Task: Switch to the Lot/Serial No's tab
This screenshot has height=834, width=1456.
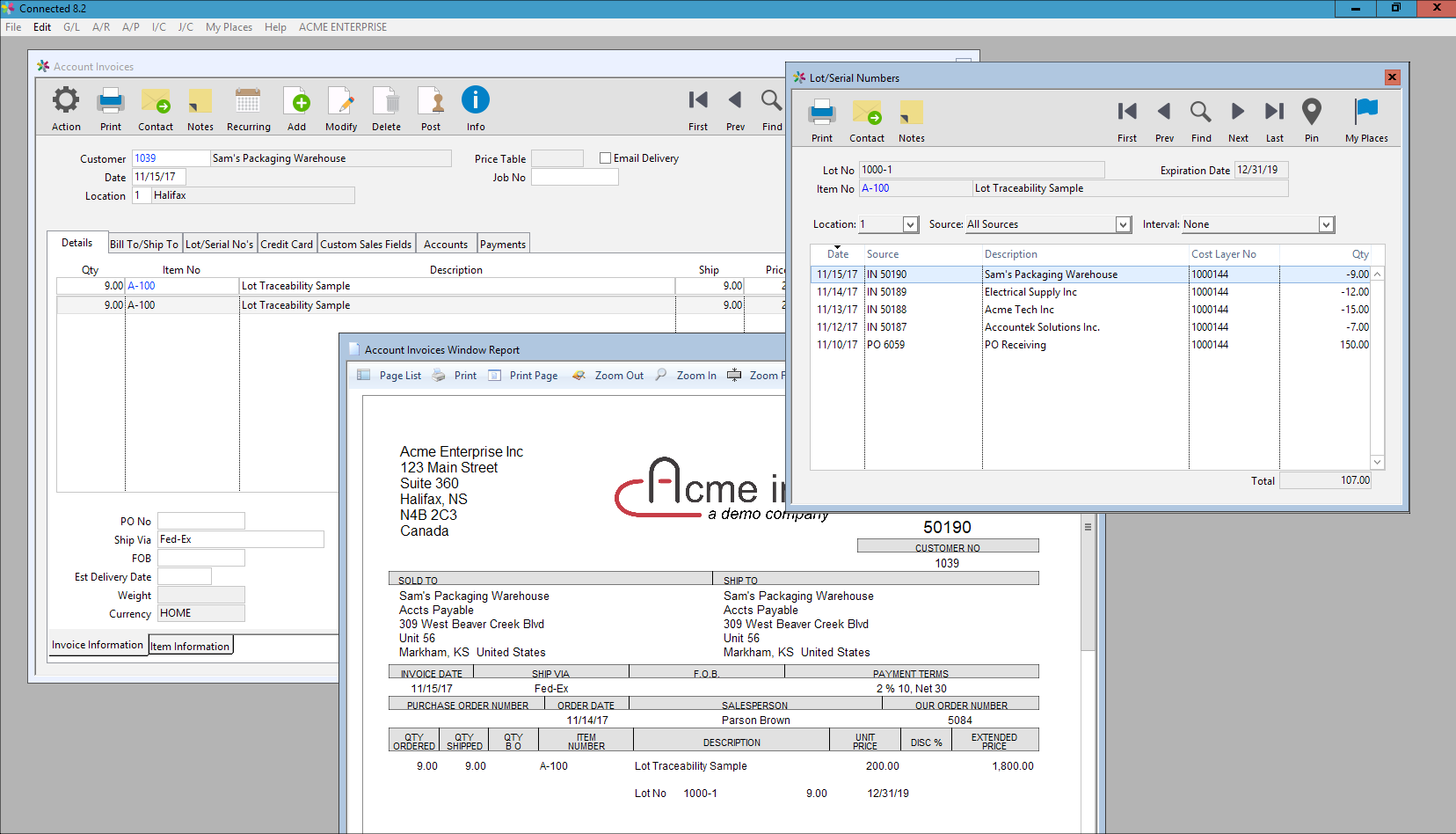Action: [x=219, y=245]
